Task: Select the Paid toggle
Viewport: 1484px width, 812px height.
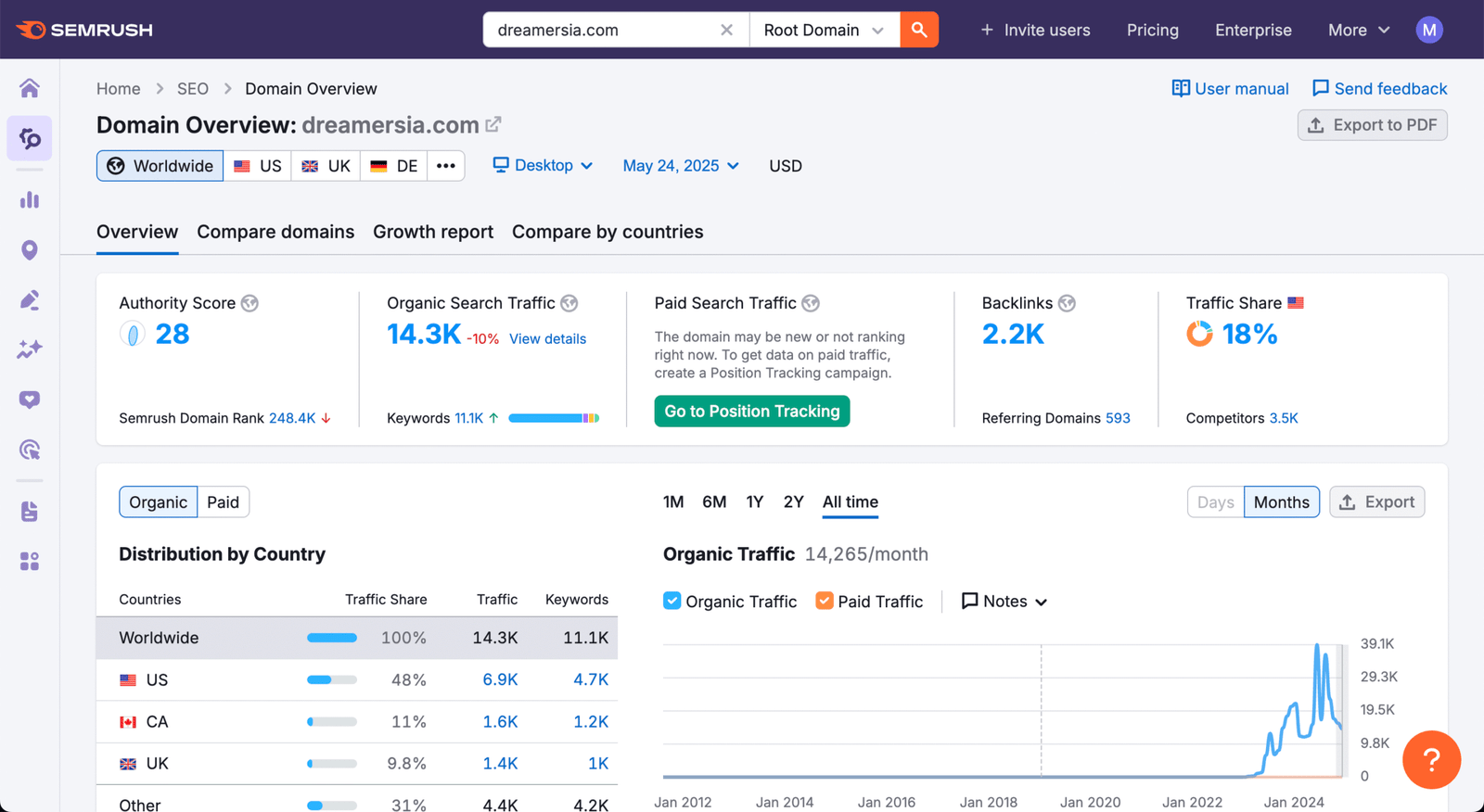Action: coord(223,502)
